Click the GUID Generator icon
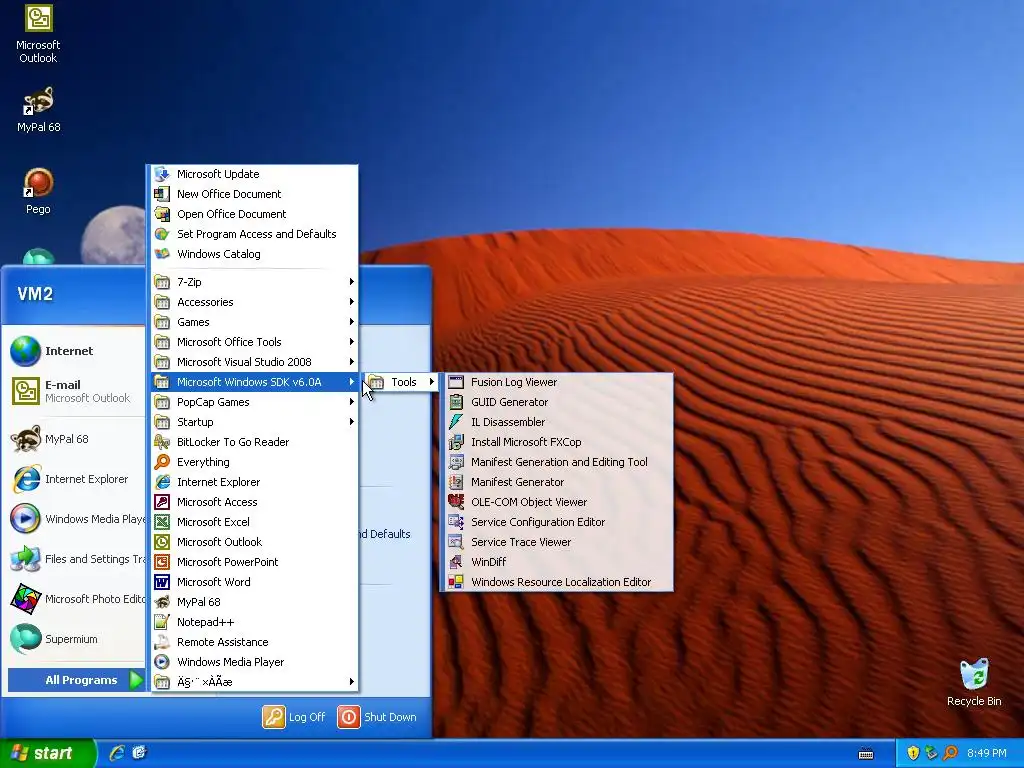This screenshot has height=768, width=1024. [456, 402]
